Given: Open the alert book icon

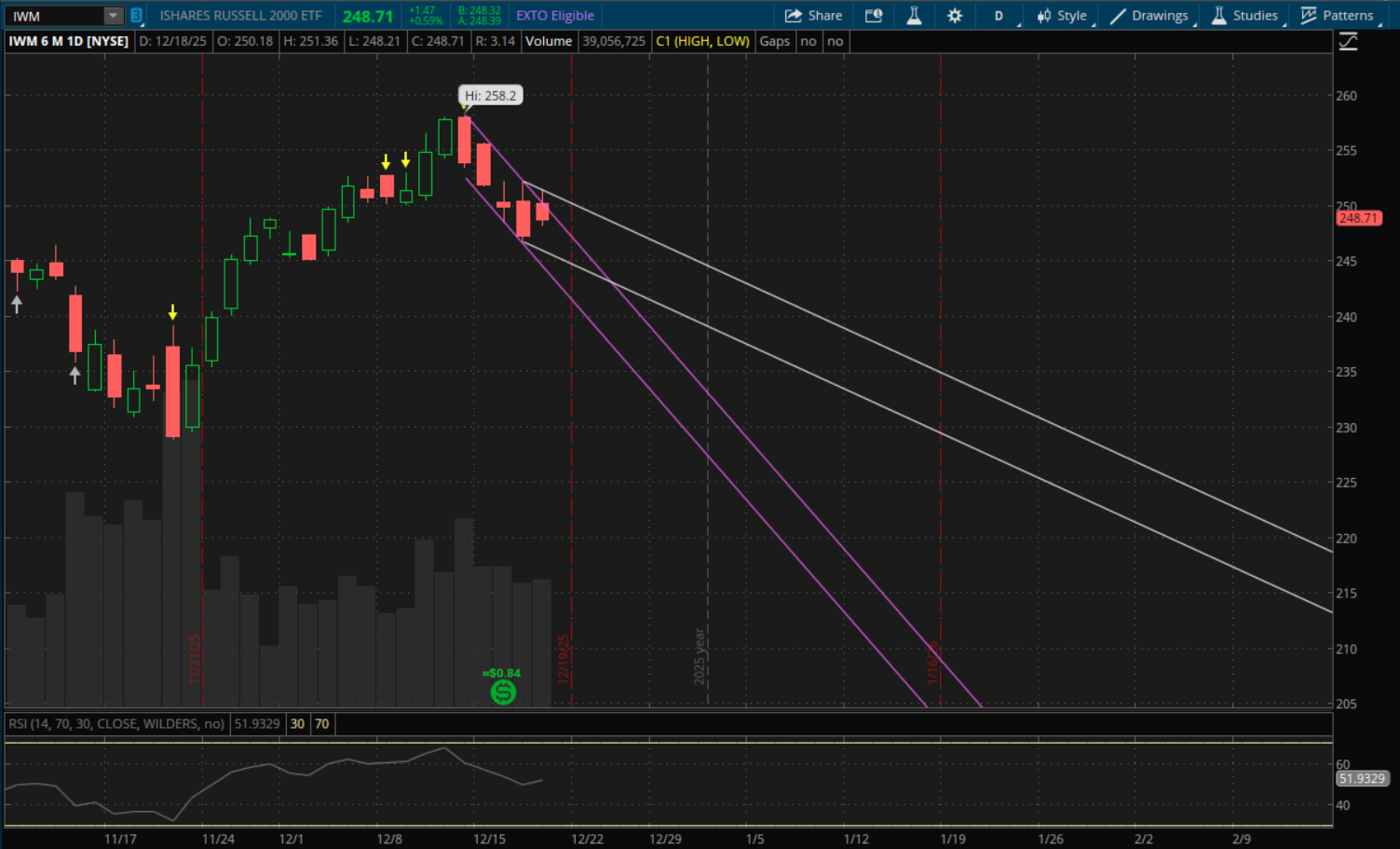Looking at the screenshot, I should 874,16.
